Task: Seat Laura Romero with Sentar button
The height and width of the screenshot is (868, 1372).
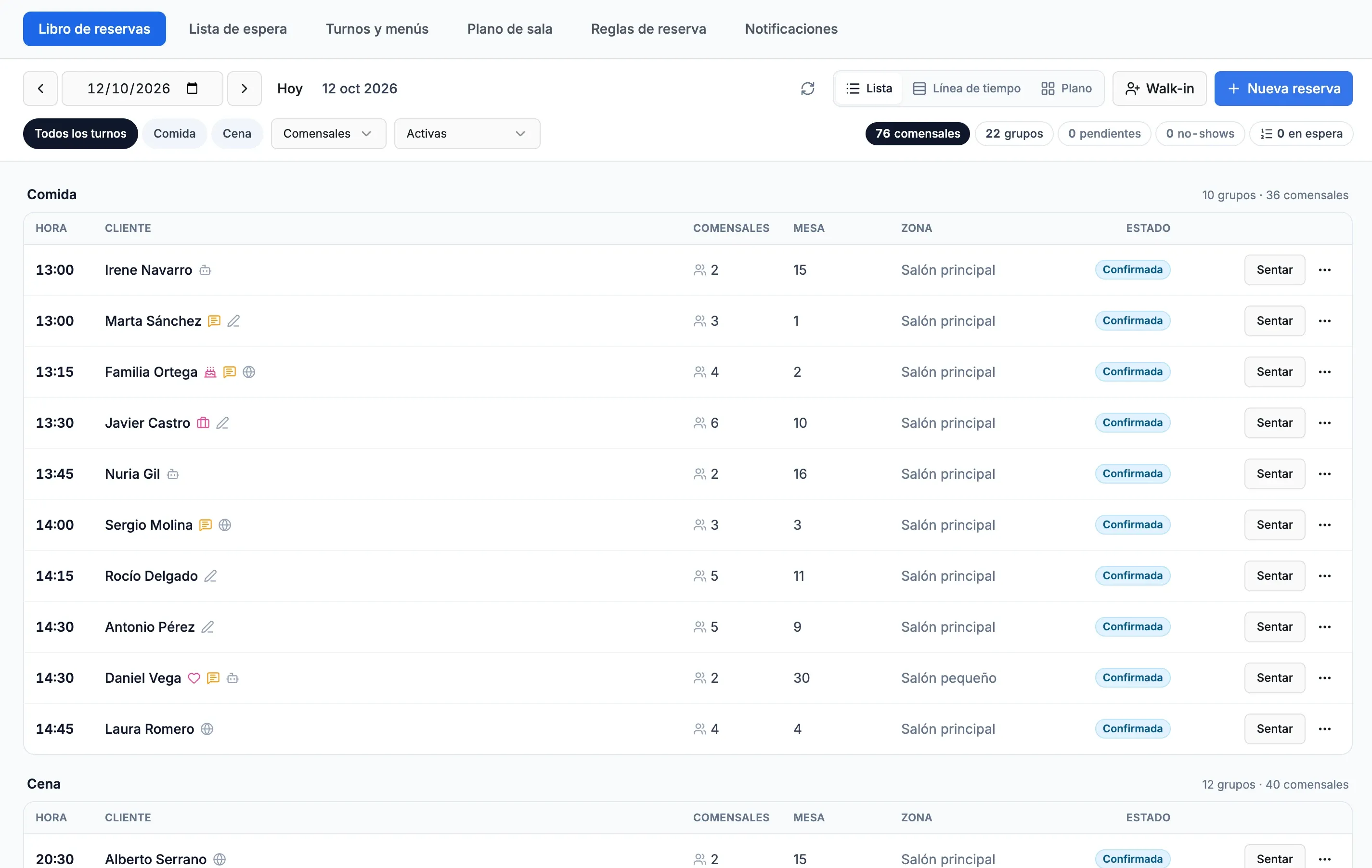Action: coord(1274,728)
